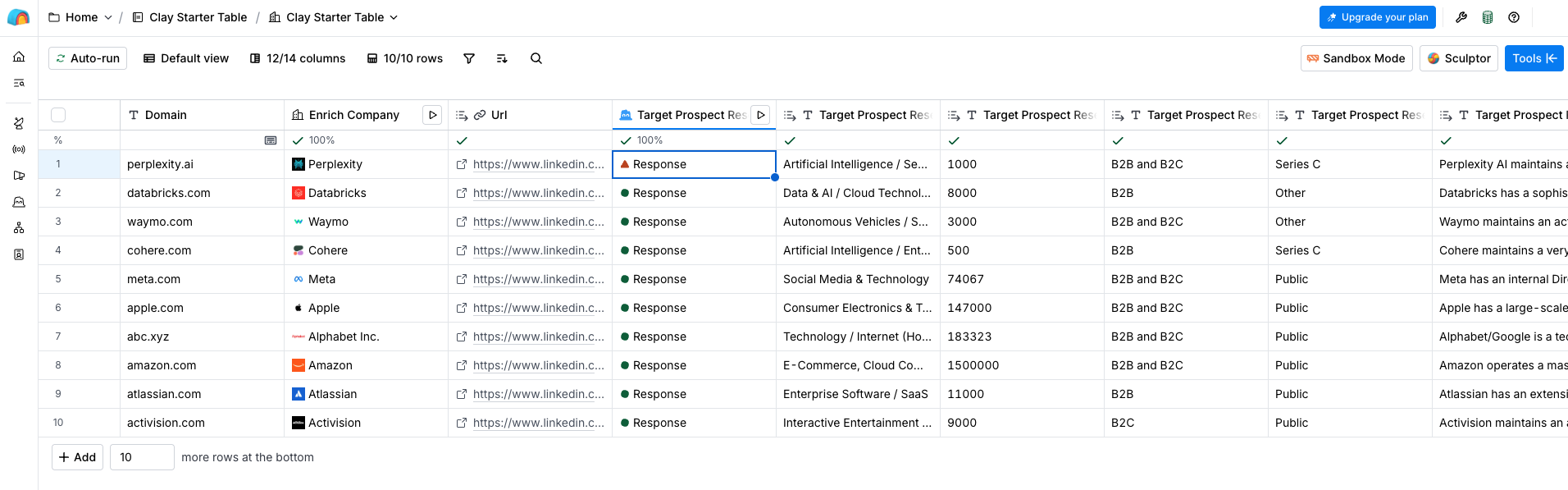
Task: Click the megaphone campaigns sidebar icon
Action: [x=19, y=176]
